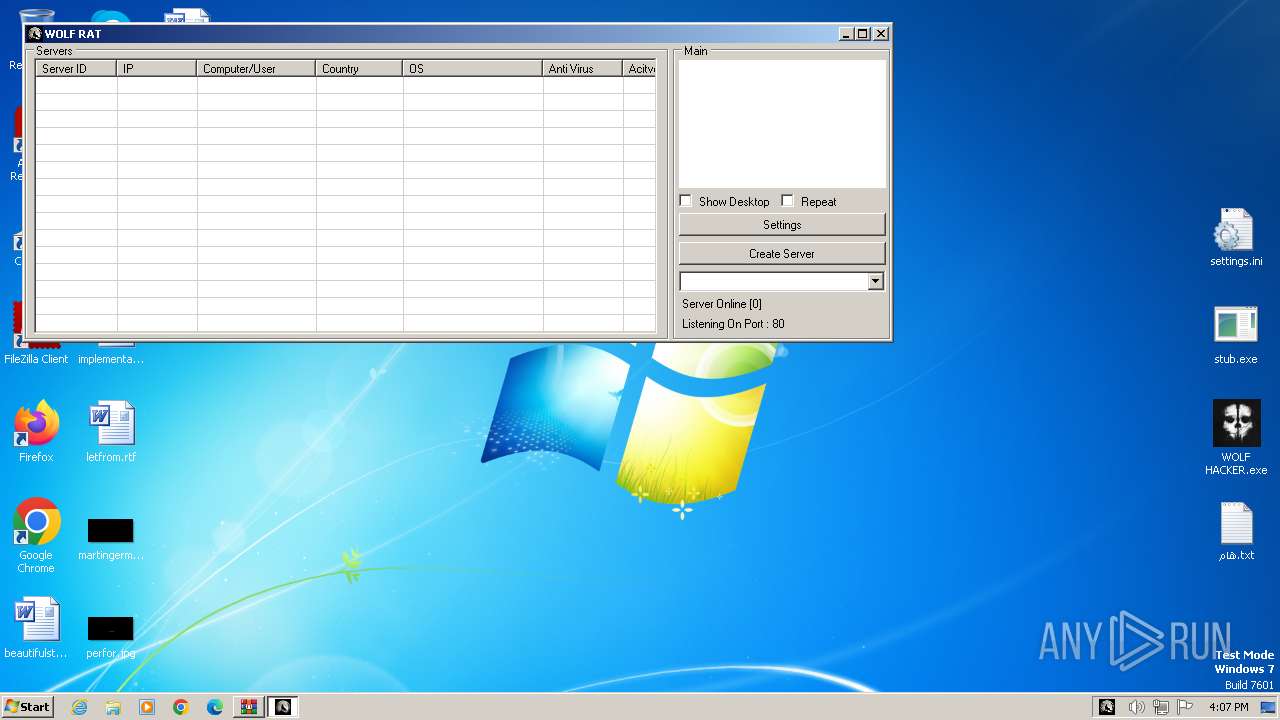Open Windows Explorer folder in taskbar

click(113, 707)
